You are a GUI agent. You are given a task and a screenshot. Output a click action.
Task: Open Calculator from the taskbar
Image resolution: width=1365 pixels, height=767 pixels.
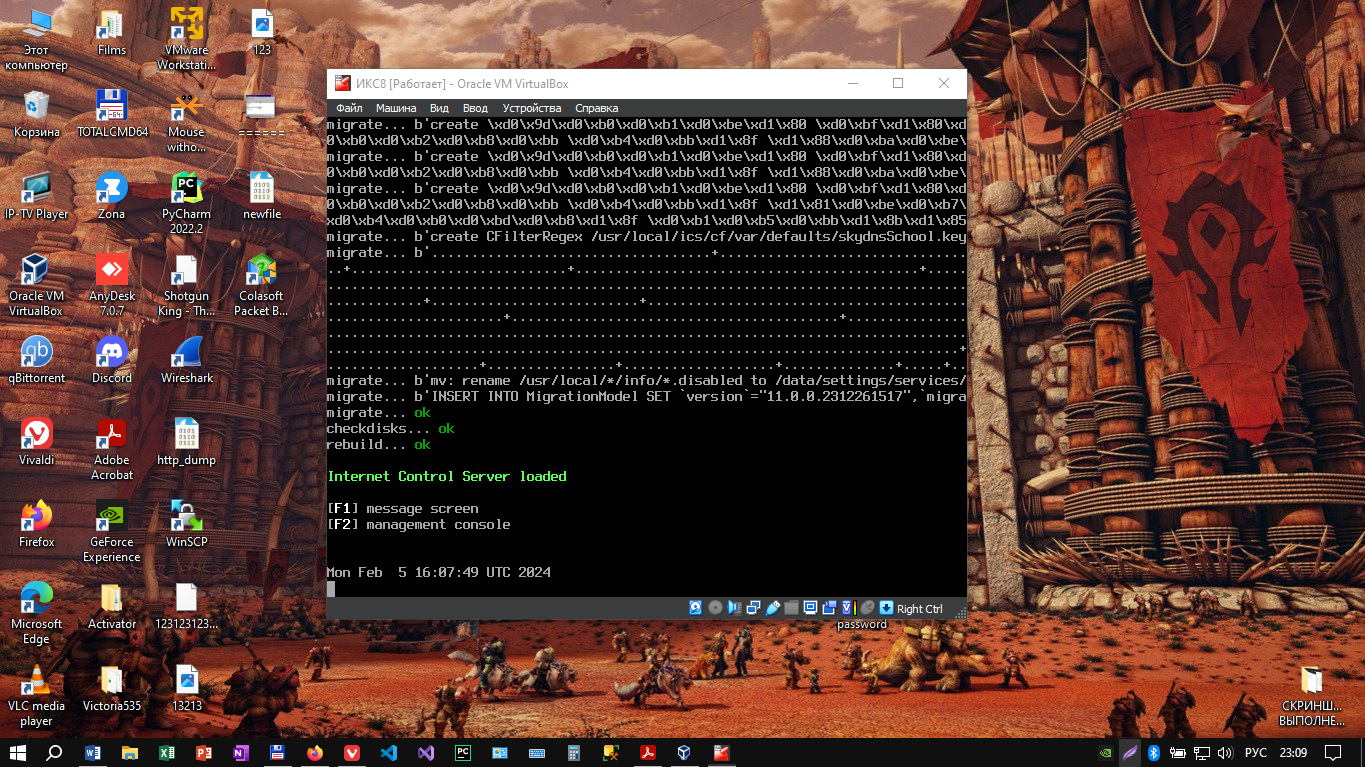pyautogui.click(x=574, y=752)
